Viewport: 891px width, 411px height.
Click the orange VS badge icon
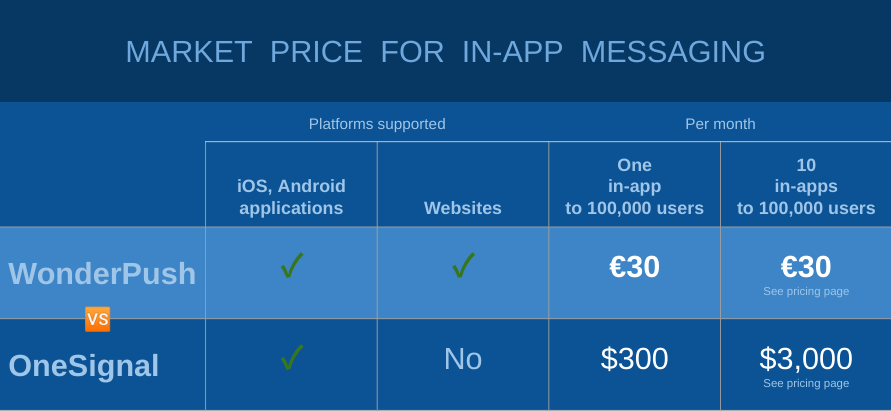coord(98,319)
